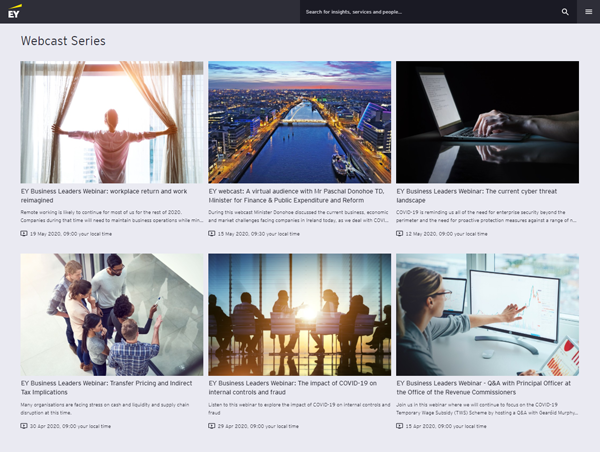The width and height of the screenshot is (600, 452).
Task: Click webcast icon beside 19 May 2020 date
Action: tap(24, 233)
